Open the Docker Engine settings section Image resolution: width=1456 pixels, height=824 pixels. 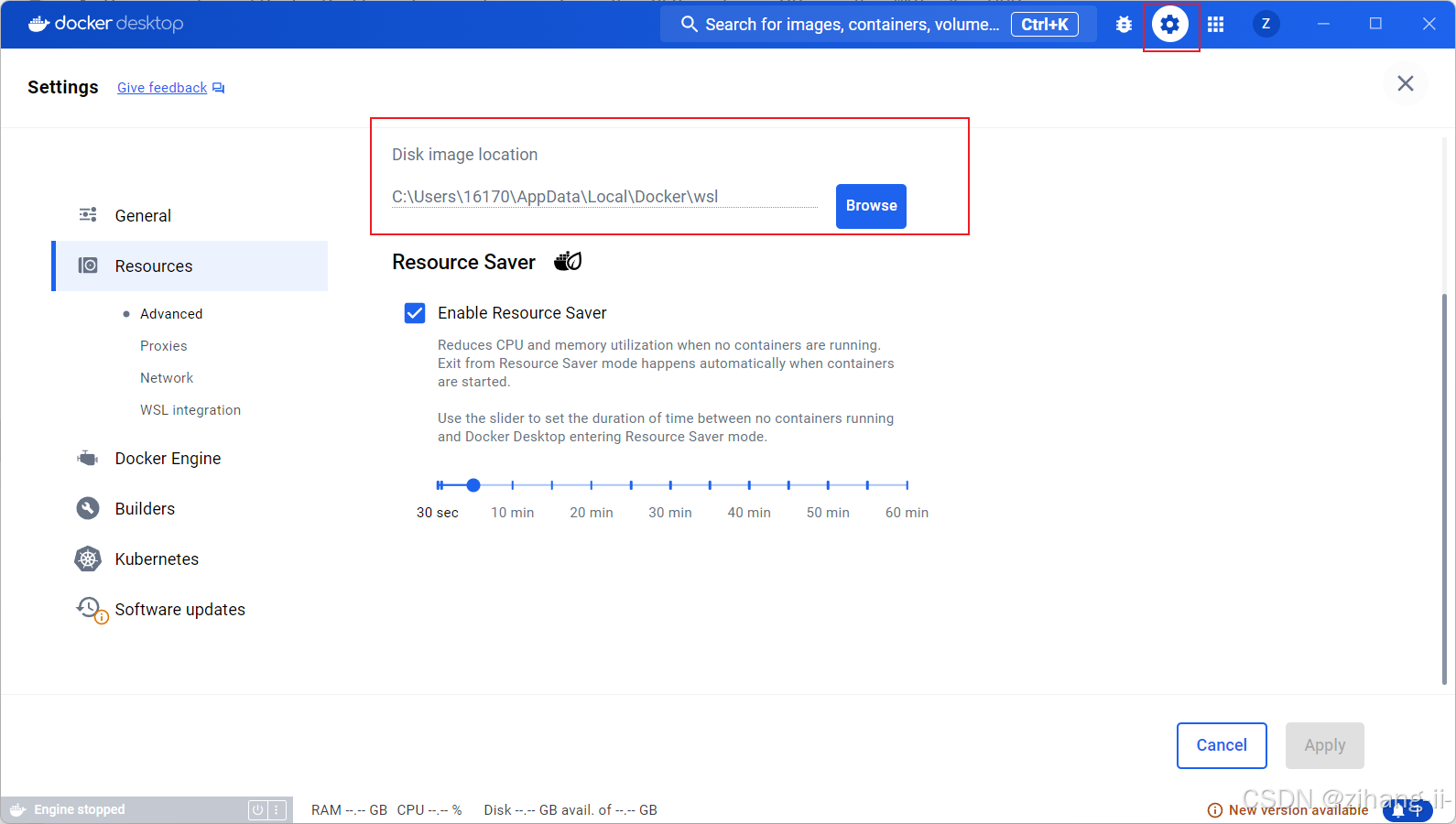click(190, 458)
